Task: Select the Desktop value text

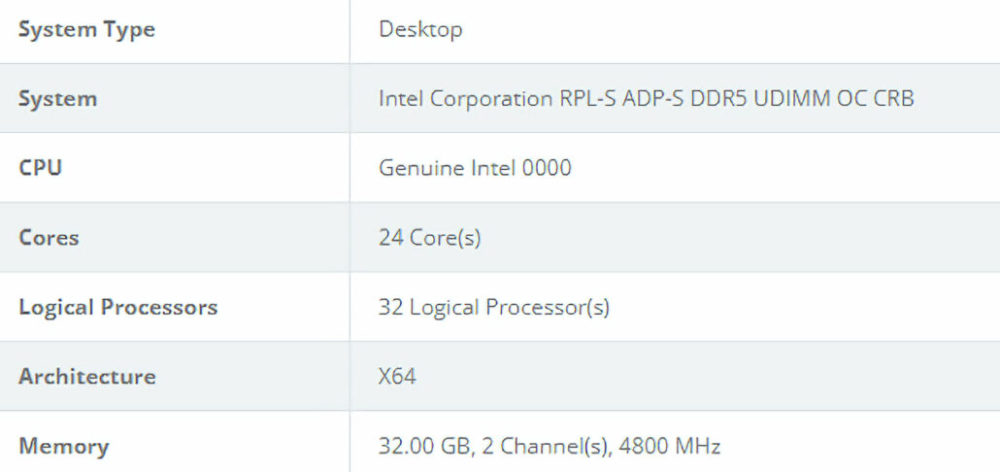Action: 420,30
